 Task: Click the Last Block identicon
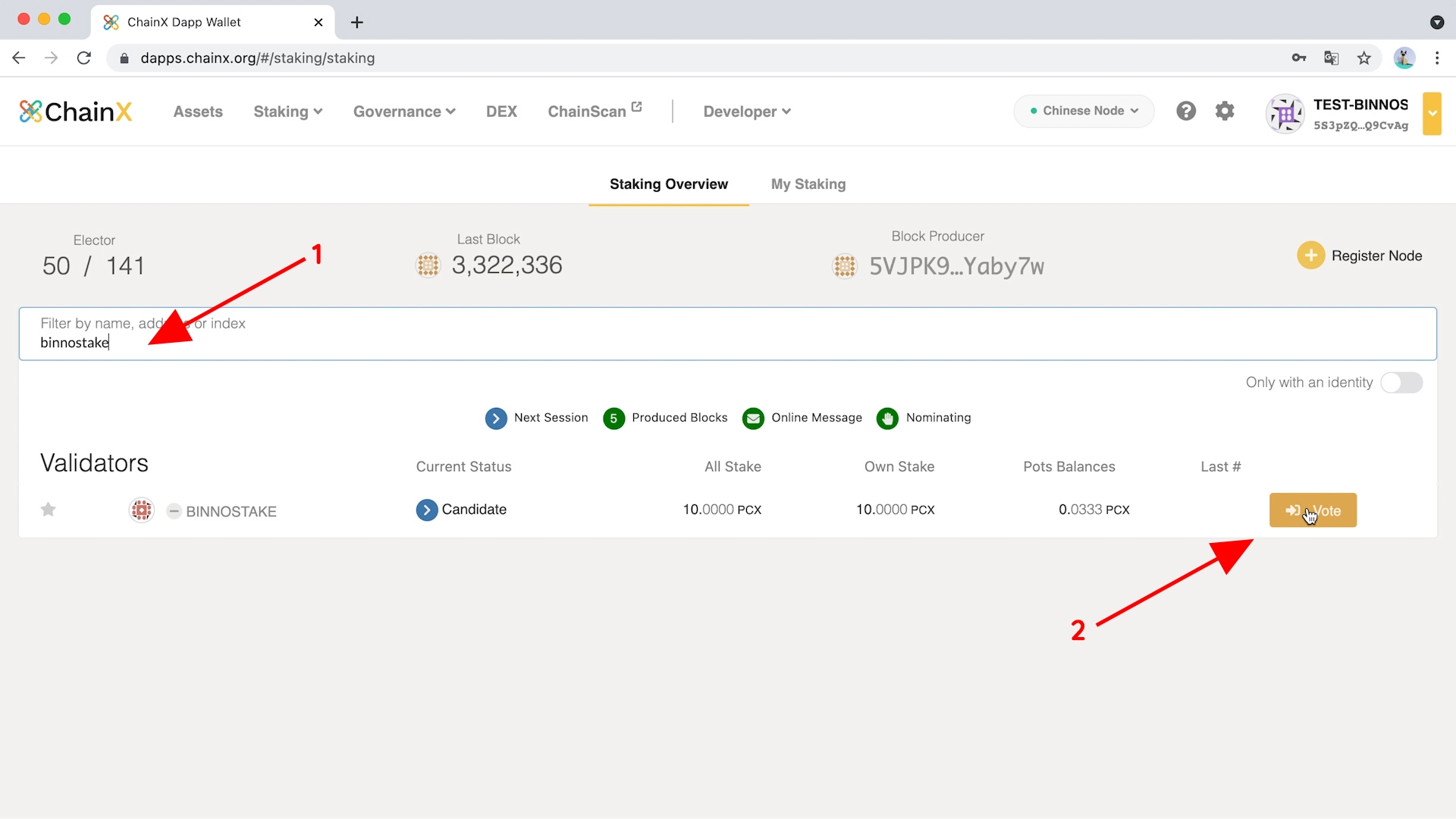pos(428,265)
